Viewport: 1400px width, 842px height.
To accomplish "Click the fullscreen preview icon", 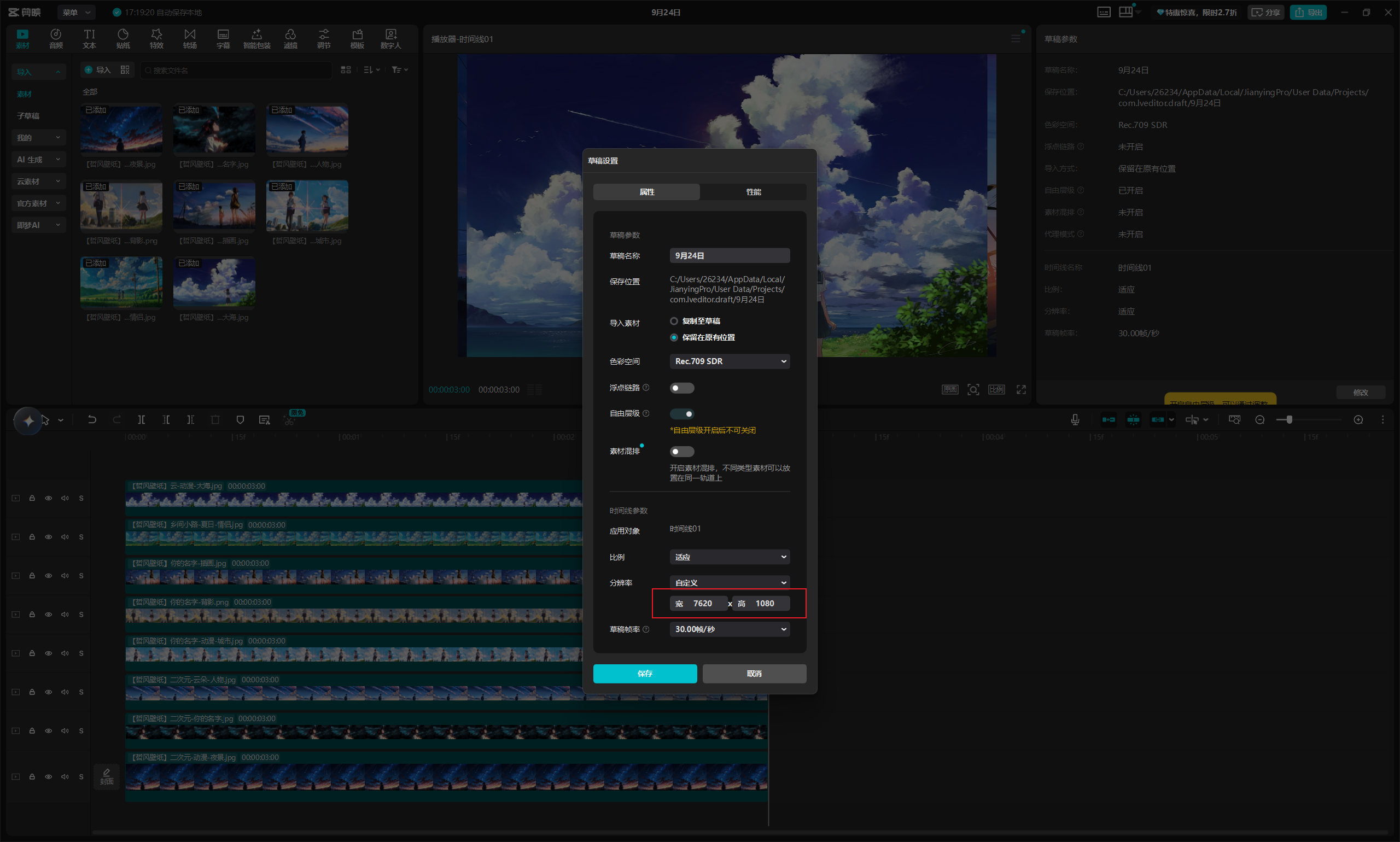I will 1021,389.
